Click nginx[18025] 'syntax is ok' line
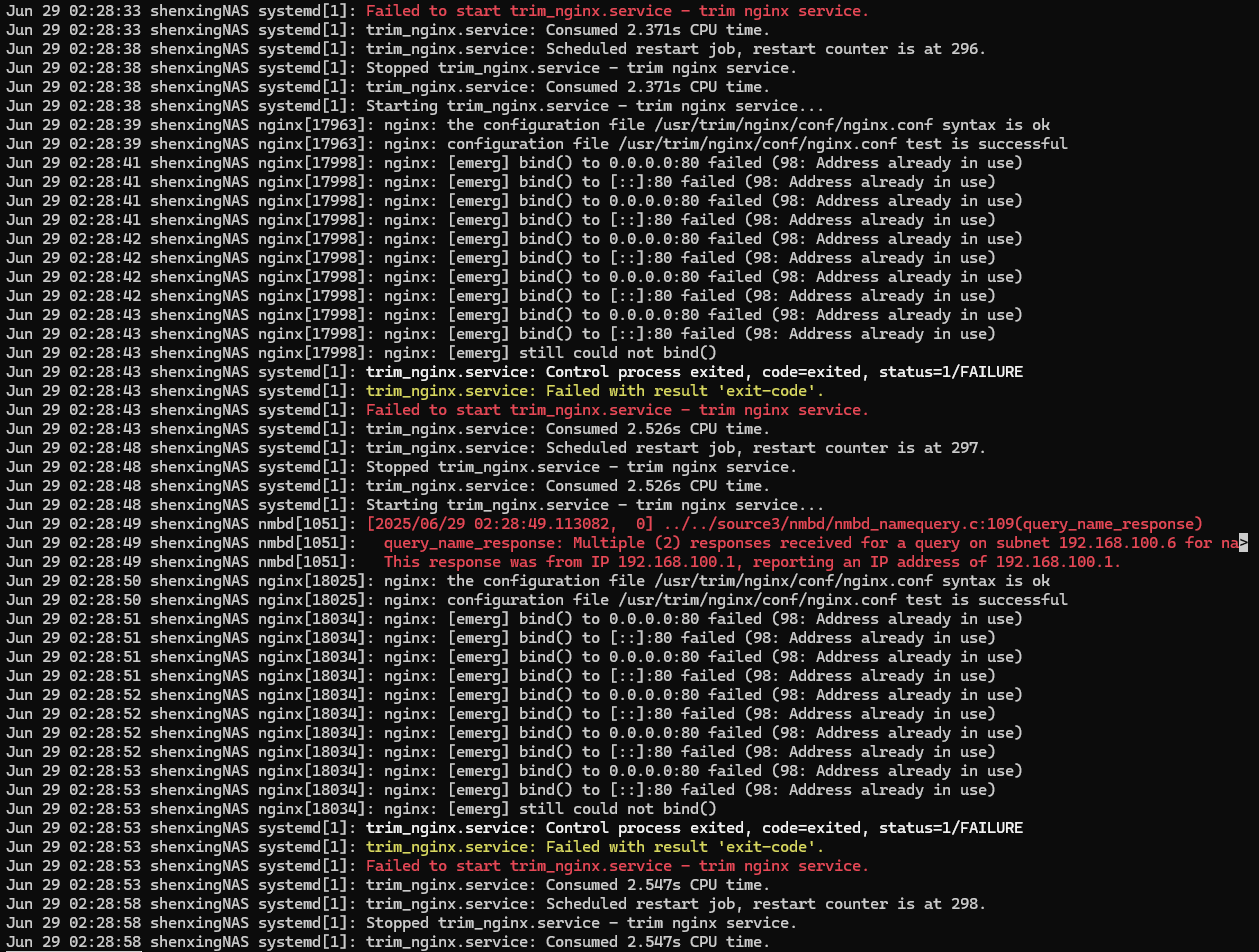Viewport: 1259px width, 952px height. (528, 581)
